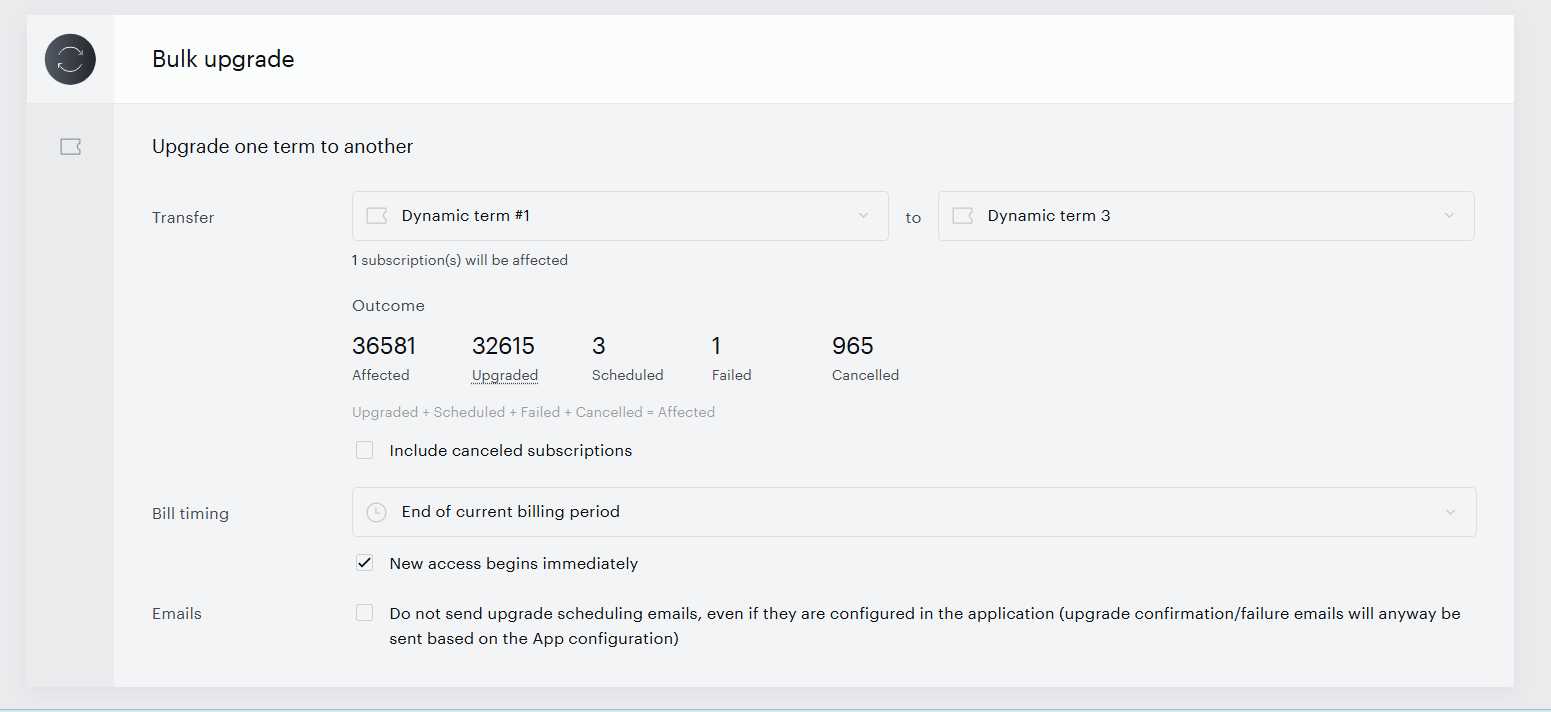Screen dimensions: 1551x712
Task: Open the Dynamic term #1 source dropdown
Action: [x=620, y=216]
